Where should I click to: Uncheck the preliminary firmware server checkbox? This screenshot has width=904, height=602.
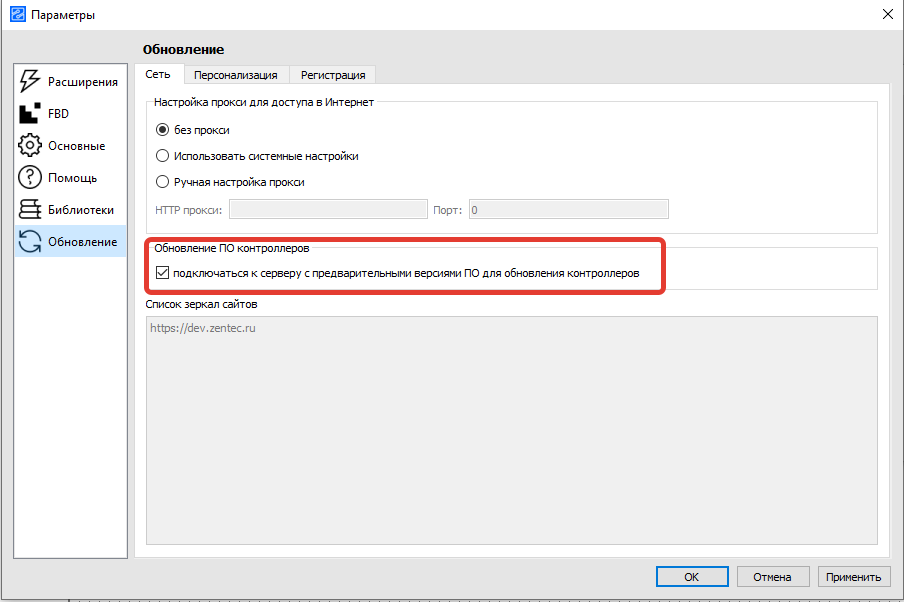point(163,272)
